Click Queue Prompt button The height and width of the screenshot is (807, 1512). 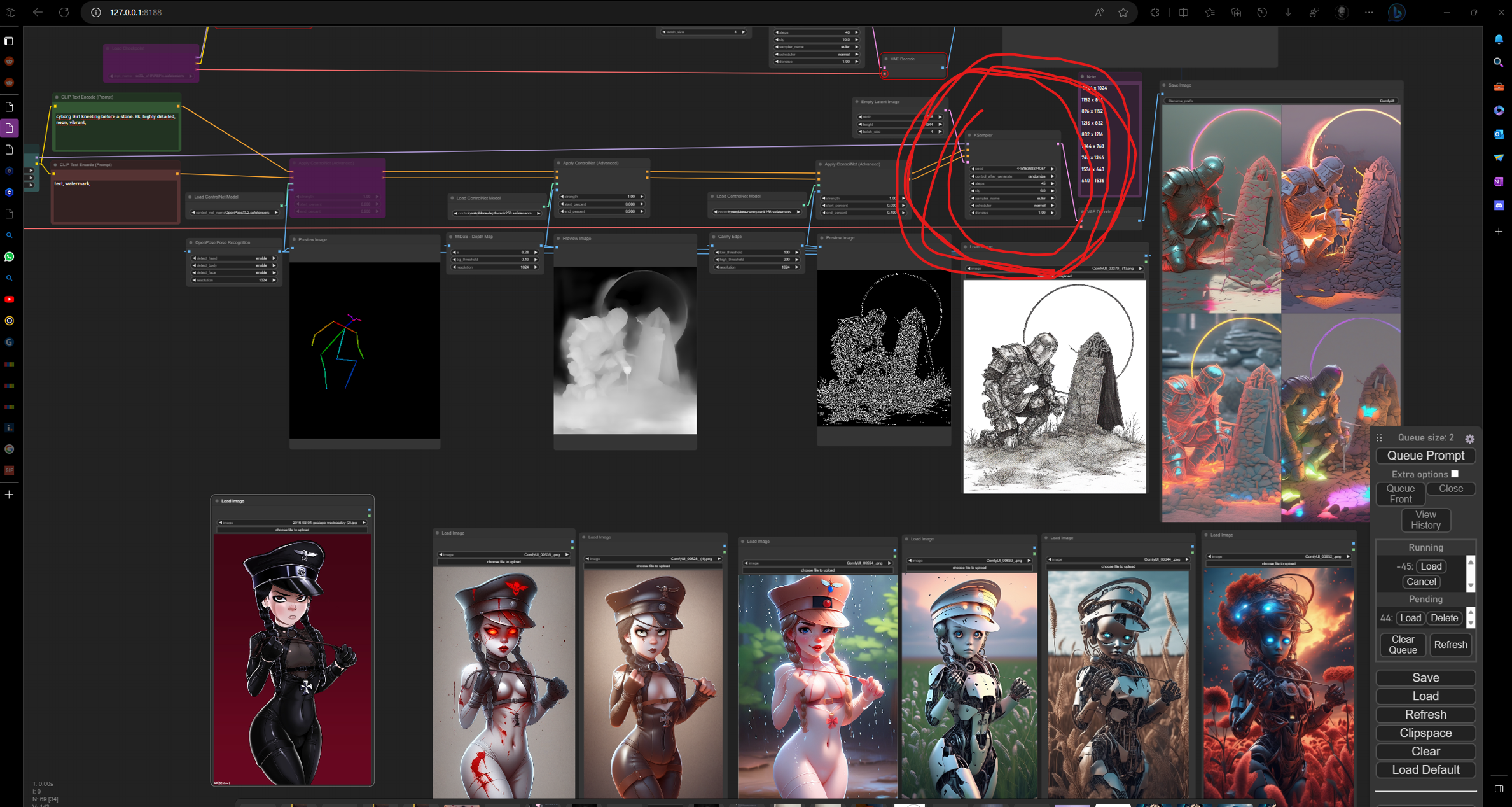pos(1425,456)
